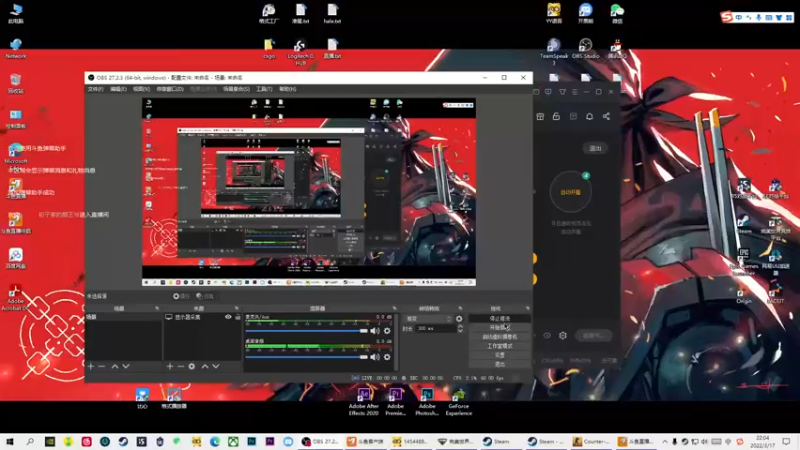
Task: Click the gift box icon in the side window
Action: click(x=540, y=116)
